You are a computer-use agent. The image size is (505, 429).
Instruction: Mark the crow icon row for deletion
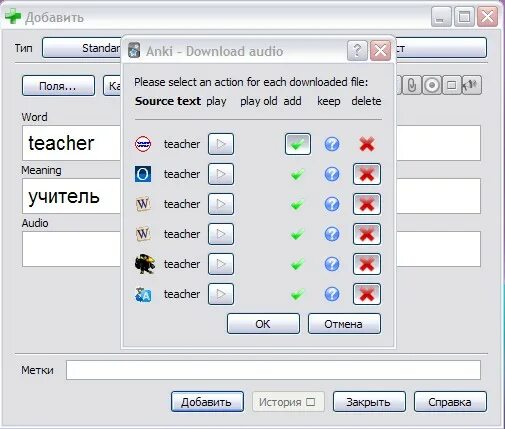367,264
